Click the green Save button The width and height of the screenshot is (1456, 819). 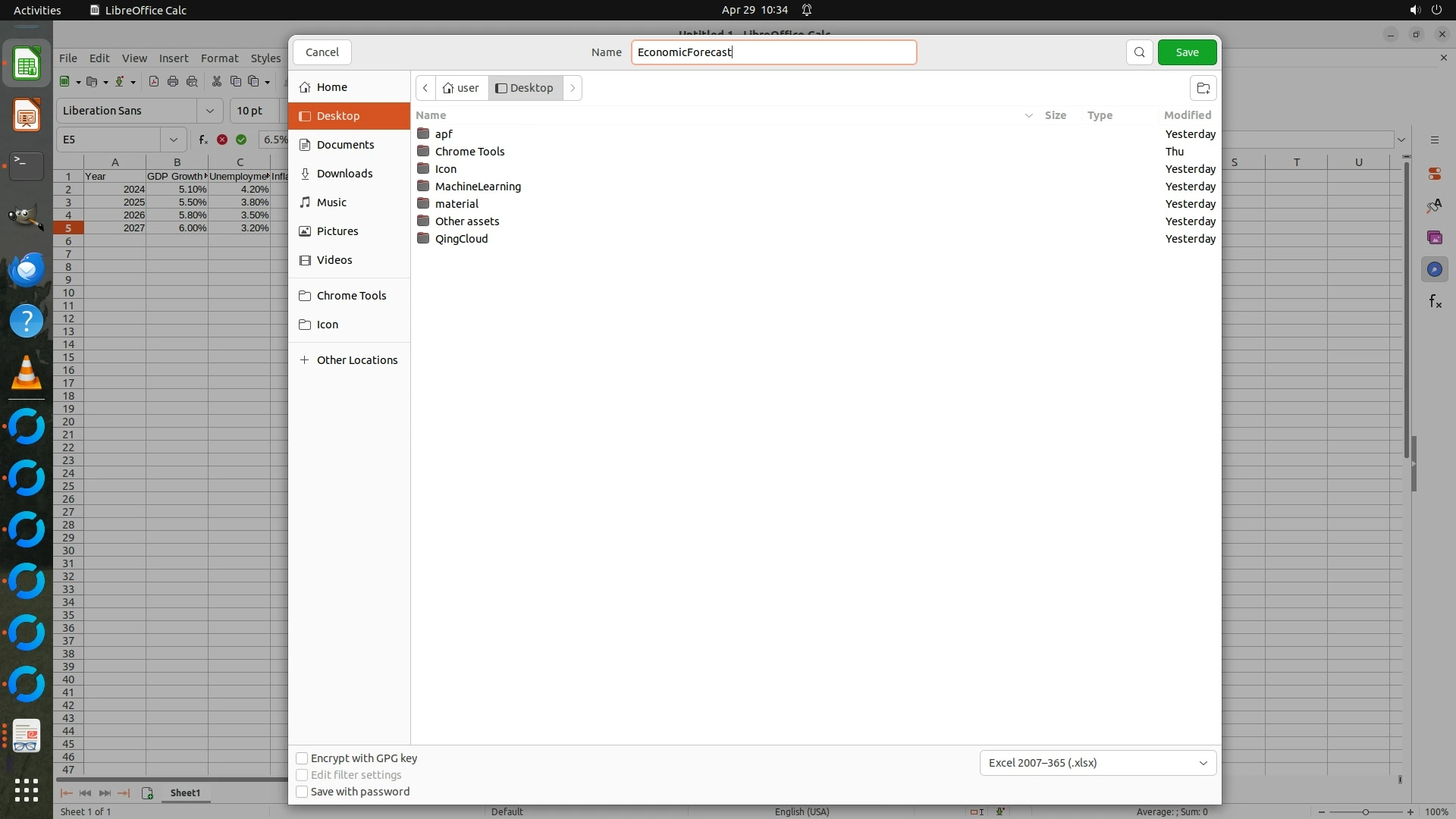pyautogui.click(x=1187, y=52)
